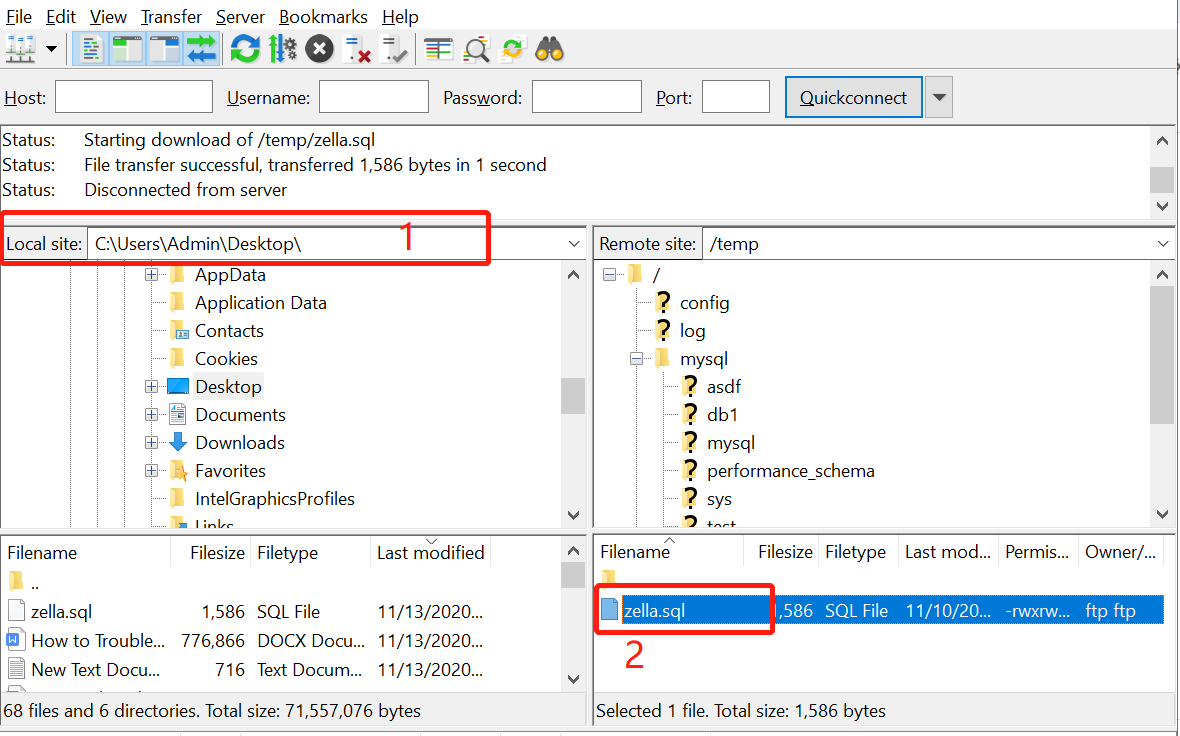Select Downloads folder in local tree
Screen dimensions: 1180x736
(240, 443)
